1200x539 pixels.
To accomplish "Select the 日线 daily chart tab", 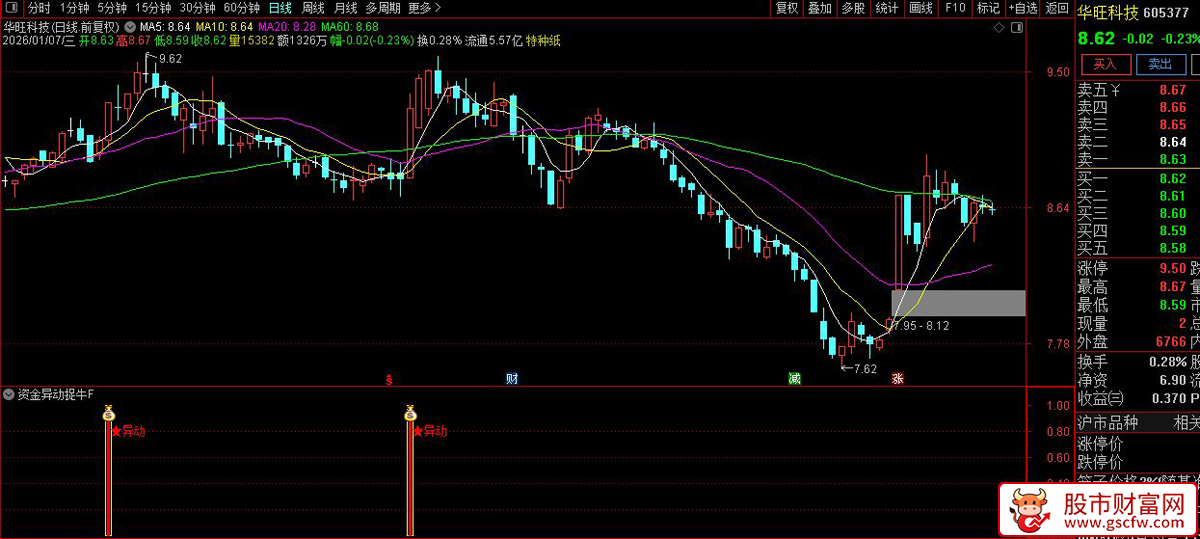I will [280, 8].
